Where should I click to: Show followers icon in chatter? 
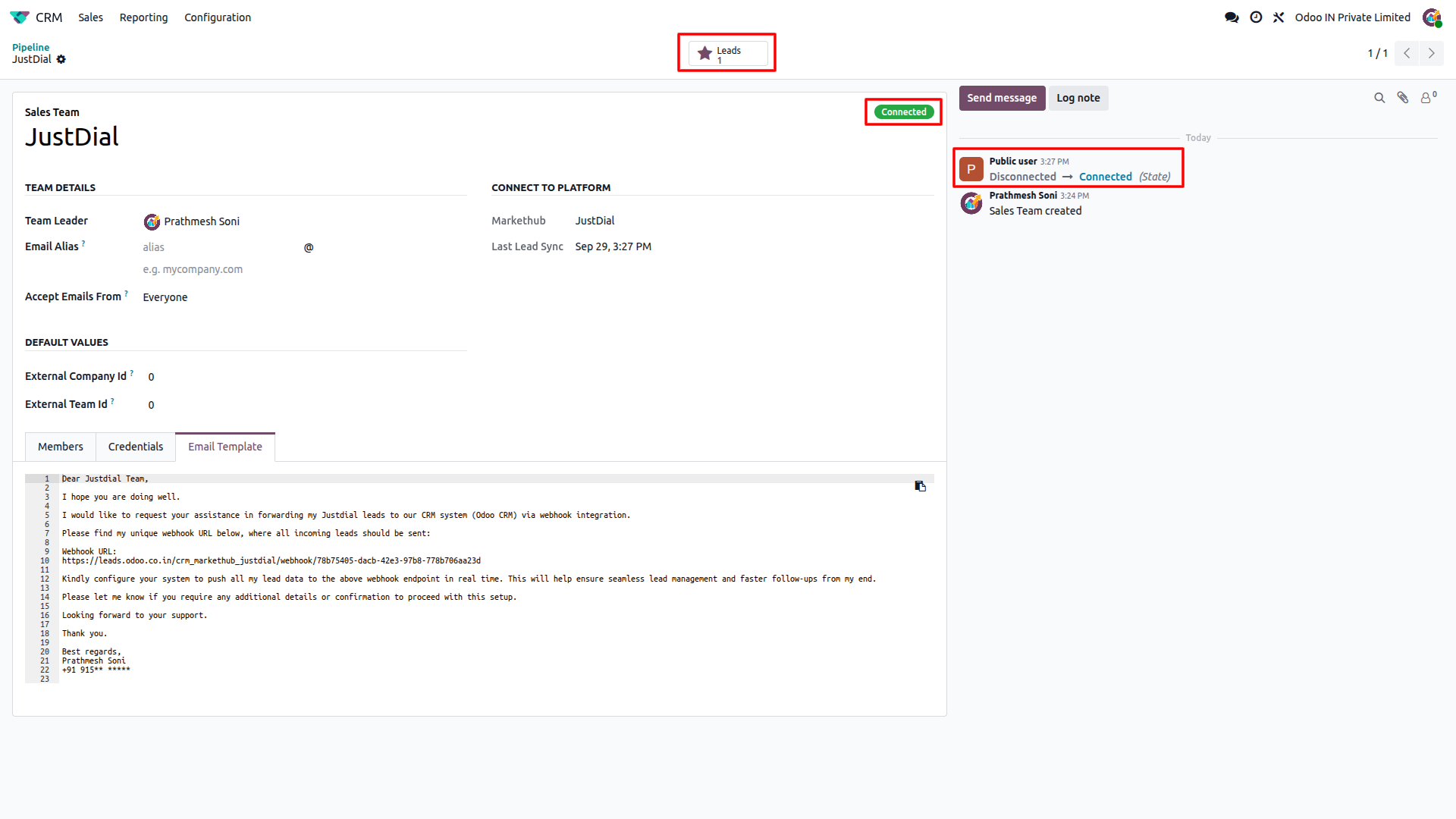point(1429,97)
